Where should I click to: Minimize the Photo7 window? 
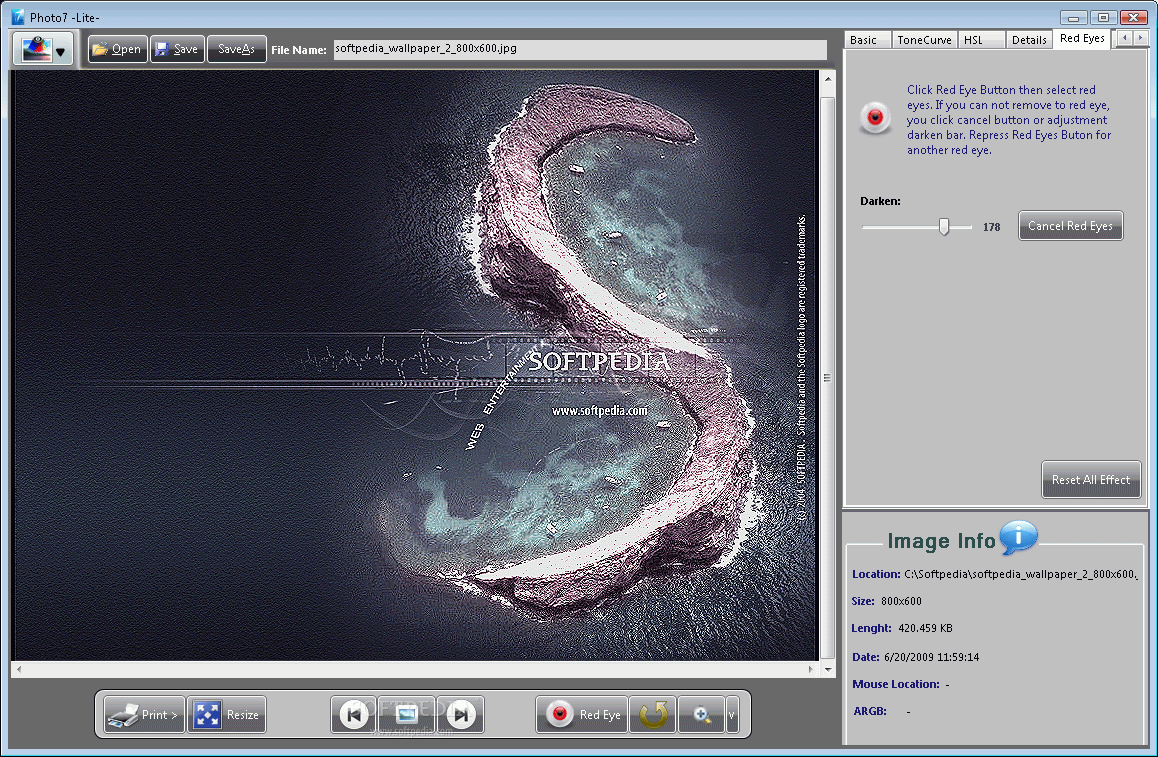[x=1073, y=17]
